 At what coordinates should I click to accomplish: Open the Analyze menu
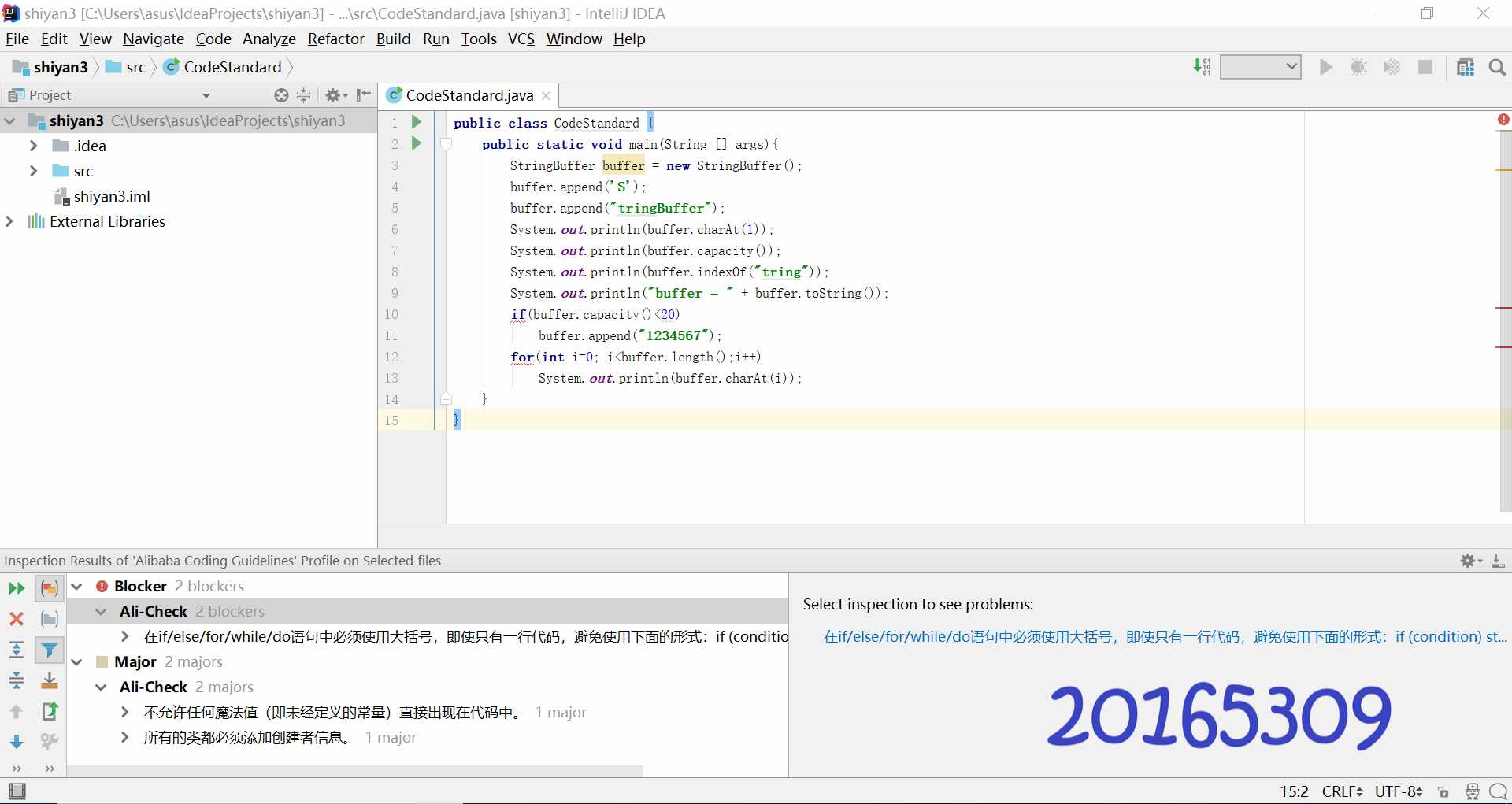tap(269, 39)
